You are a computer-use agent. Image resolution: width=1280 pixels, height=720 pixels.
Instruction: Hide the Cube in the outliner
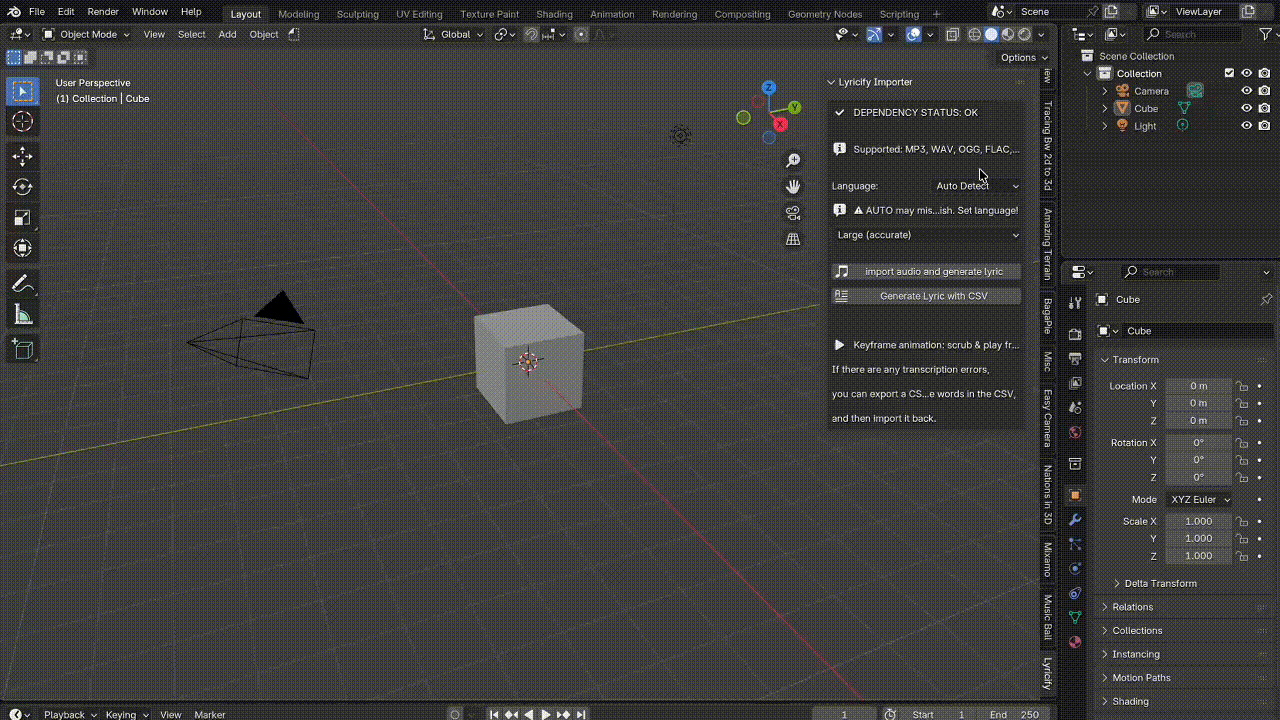coord(1246,108)
